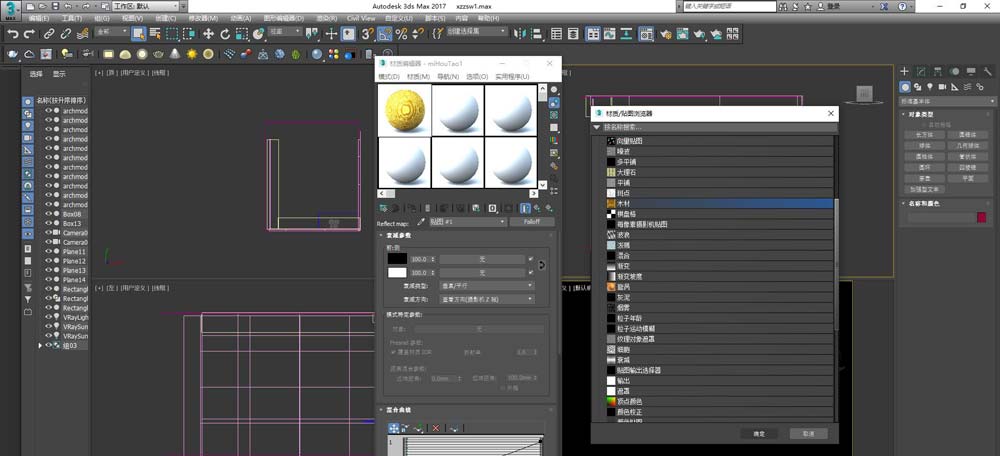Open Utilities wrench tab in command panel
Viewport: 1000px width, 456px height.
point(986,72)
